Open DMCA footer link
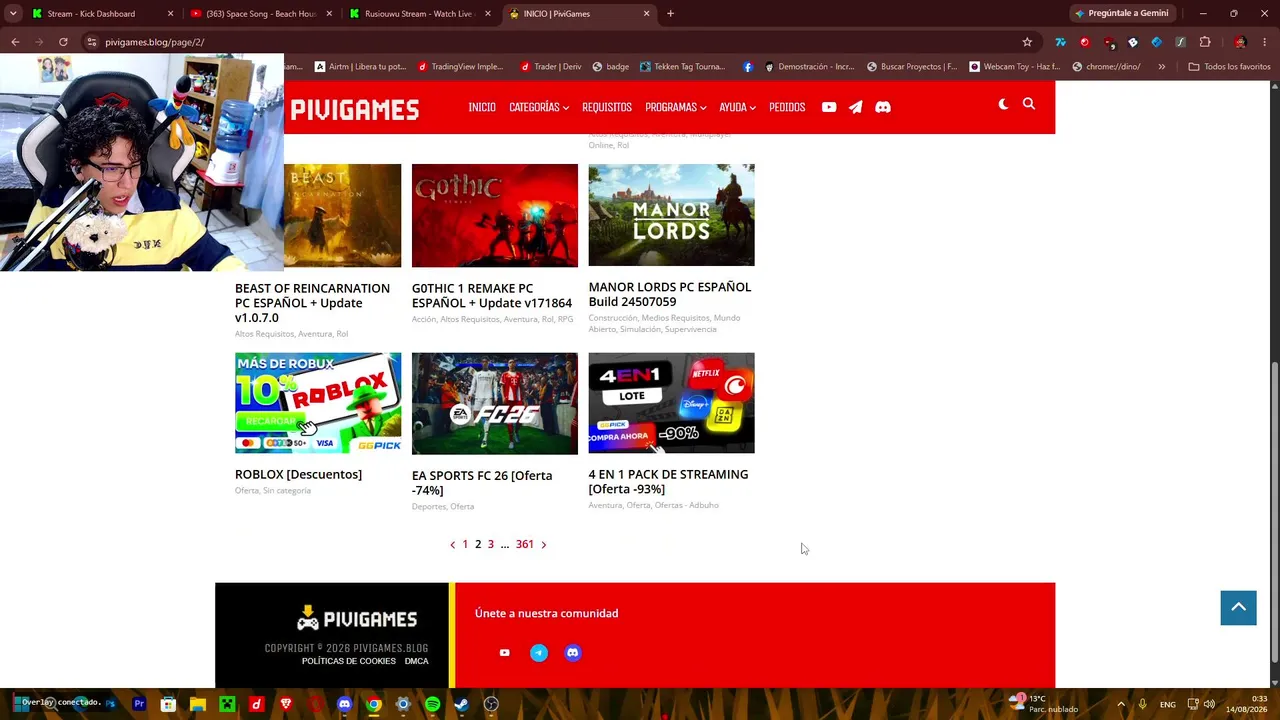1280x720 pixels. (x=417, y=661)
